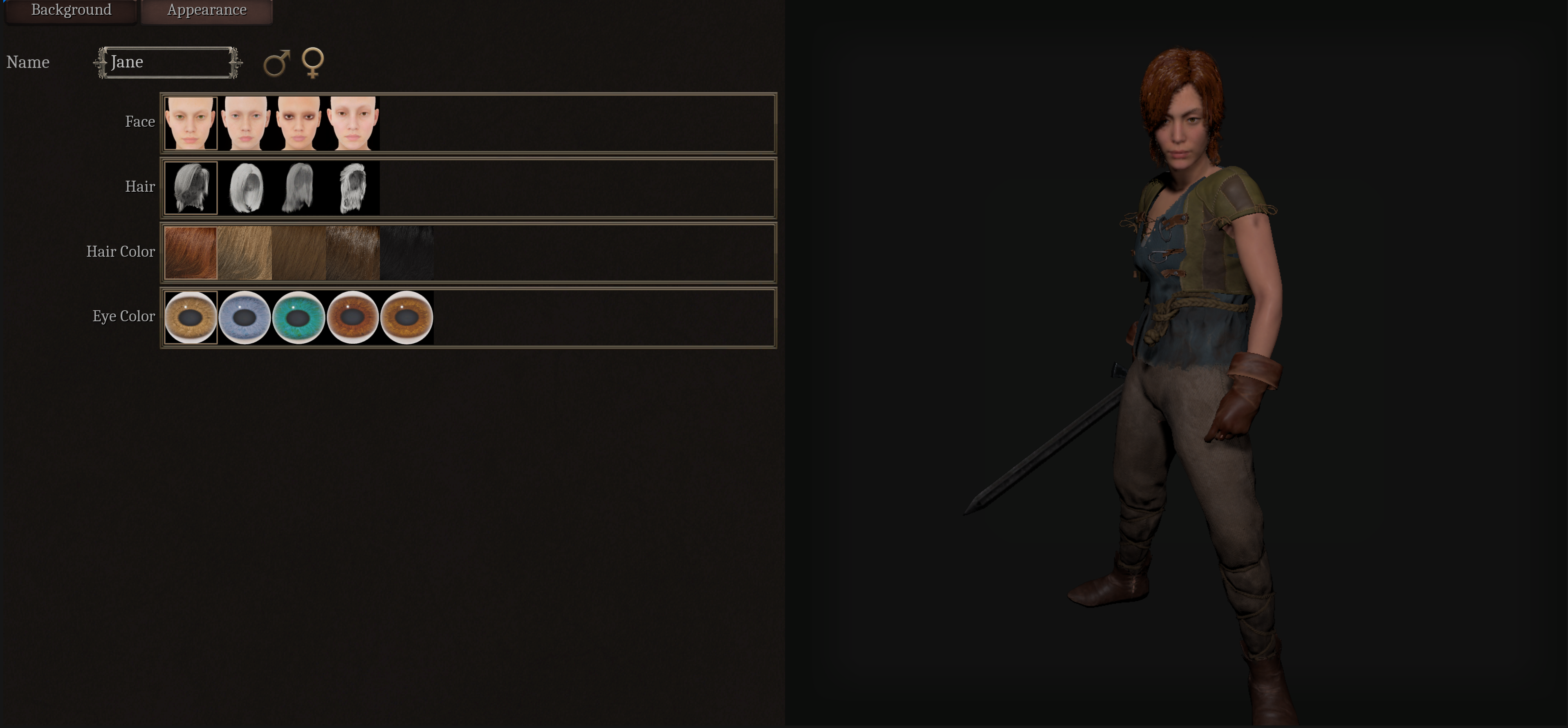
Task: Pick the blonde hair color swatch
Action: coord(245,253)
